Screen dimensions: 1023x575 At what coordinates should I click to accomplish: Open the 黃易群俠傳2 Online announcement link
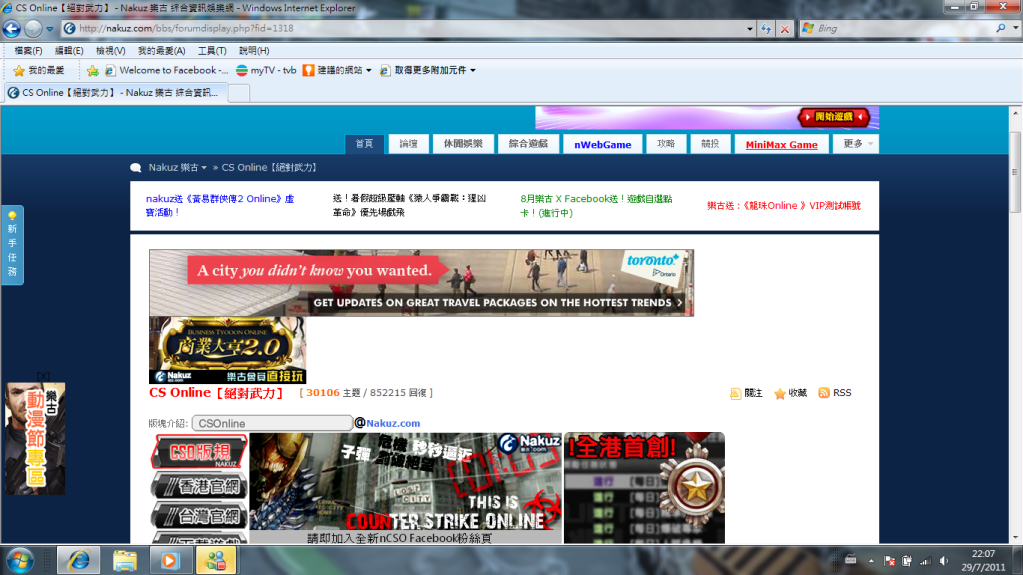click(x=220, y=206)
